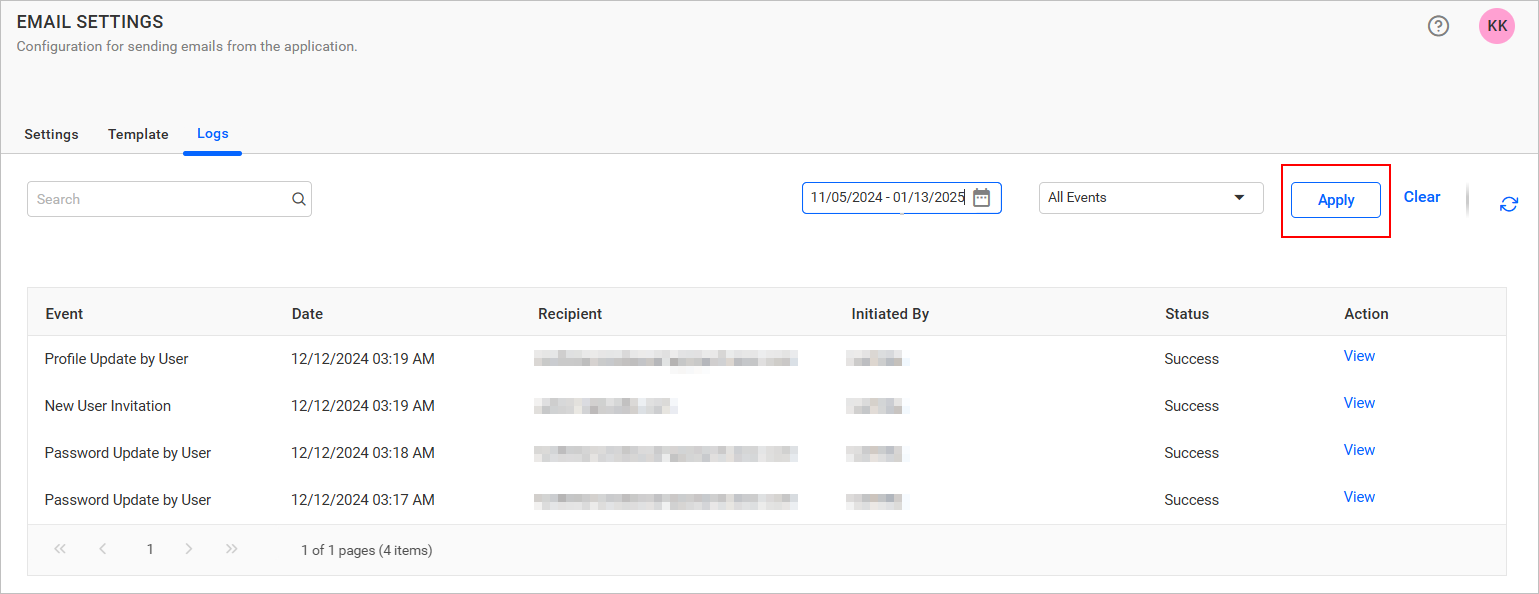Go to next page arrow

[x=189, y=548]
